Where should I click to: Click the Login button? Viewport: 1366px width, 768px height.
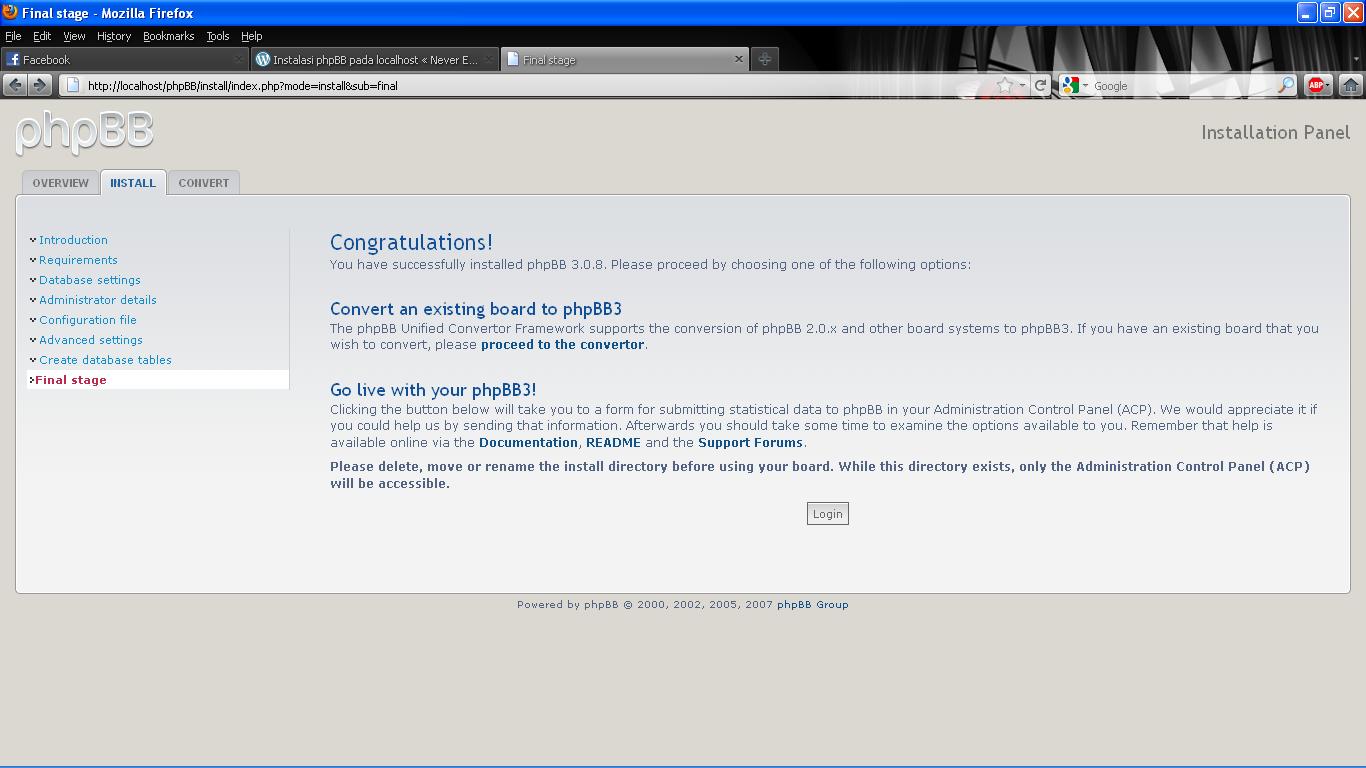828,514
